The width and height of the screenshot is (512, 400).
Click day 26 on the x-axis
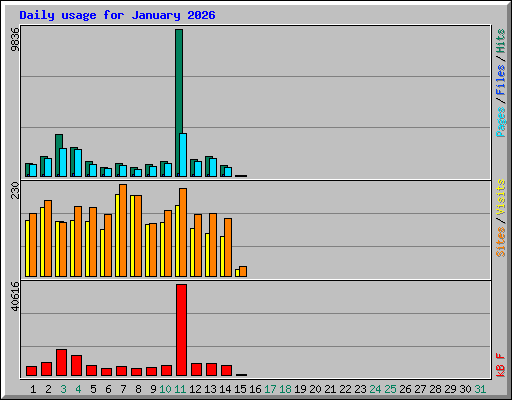pyautogui.click(x=405, y=389)
